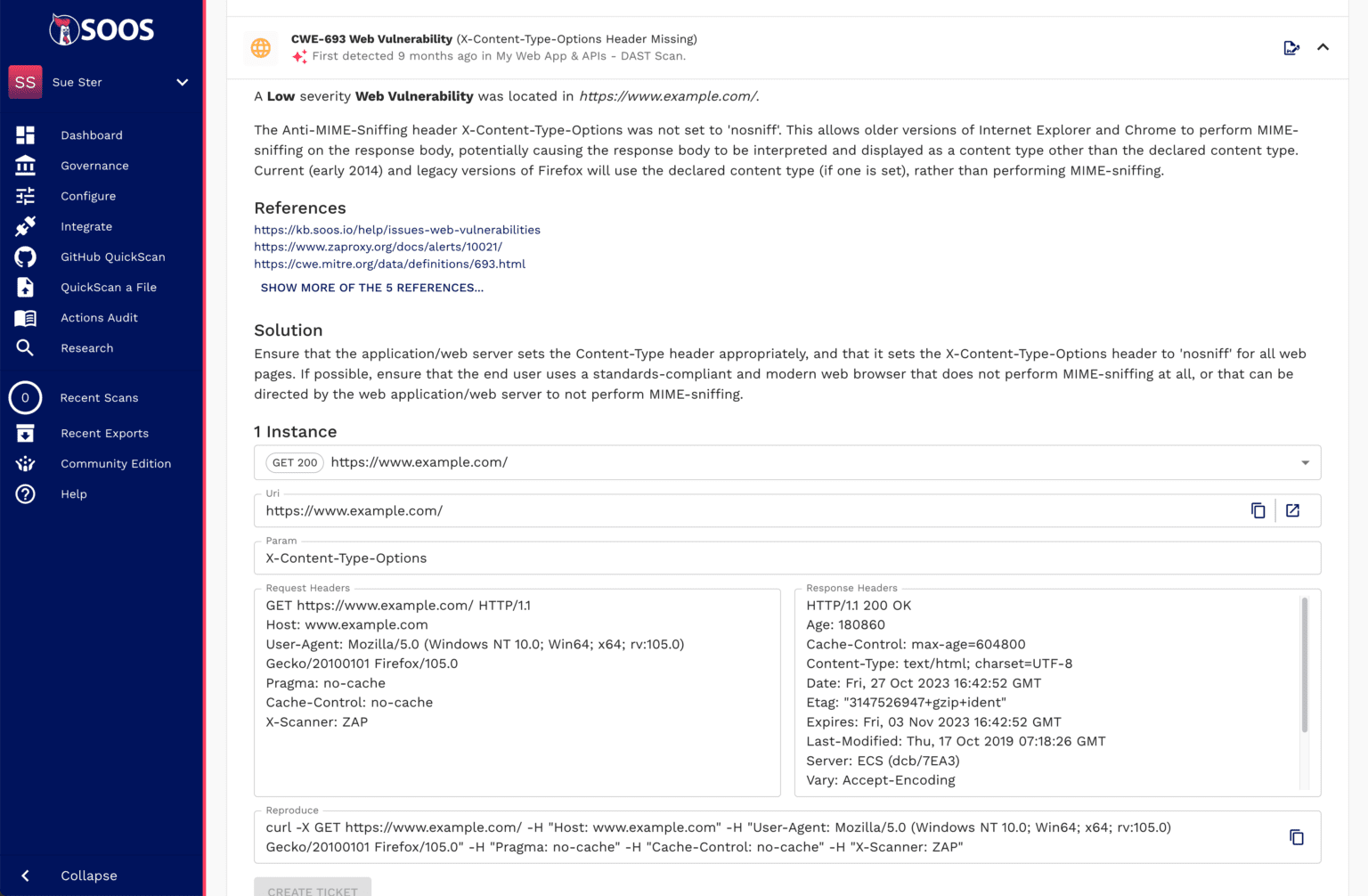Collapse the CWE-693 vulnerability details chevron
Image resolution: width=1368 pixels, height=896 pixels.
tap(1323, 47)
